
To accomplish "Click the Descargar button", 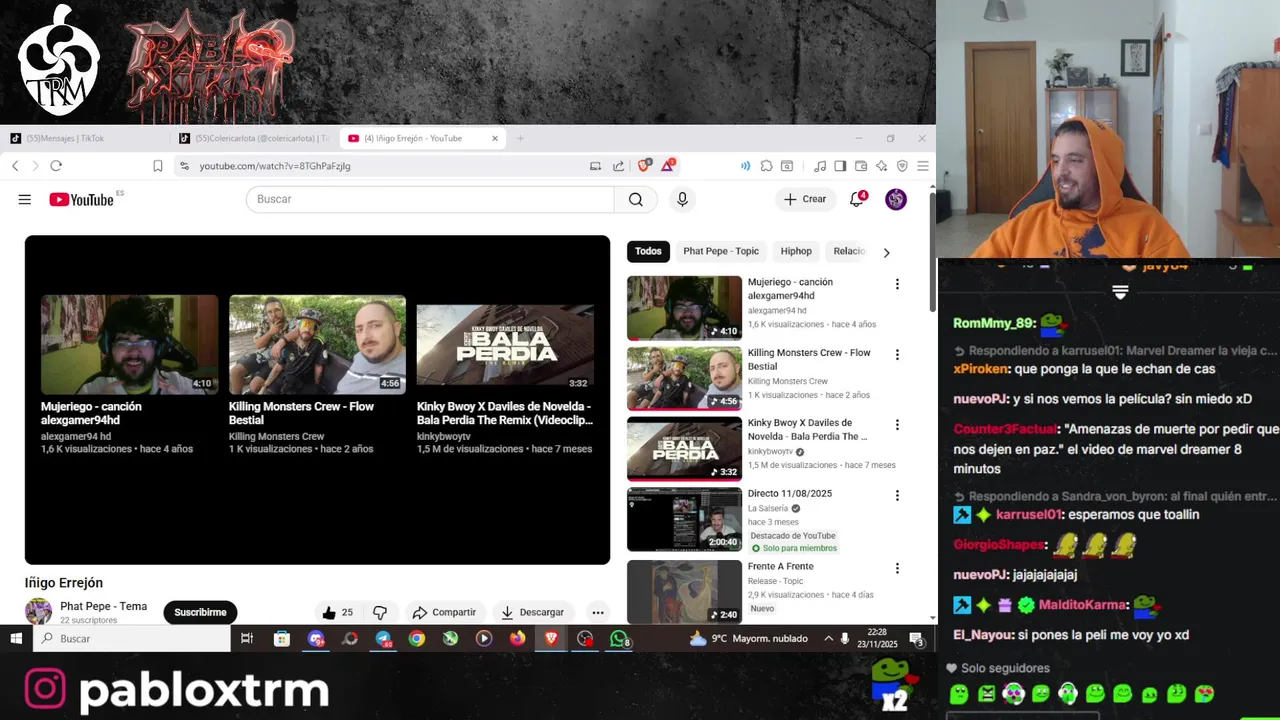I will [532, 612].
